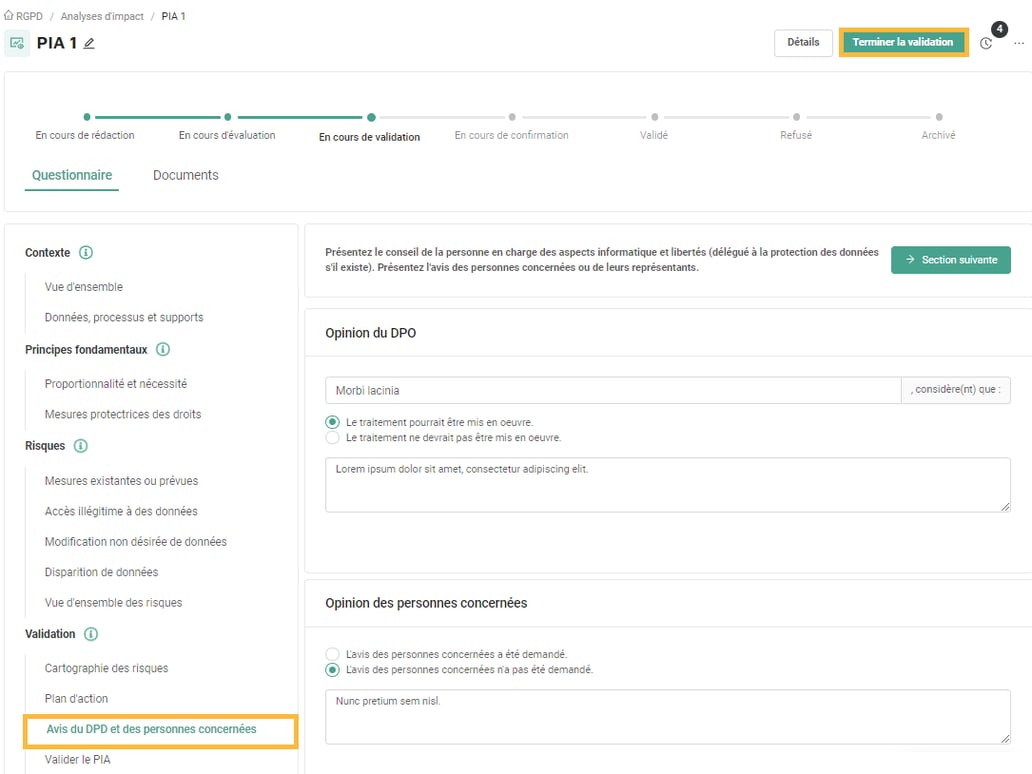Image resolution: width=1032 pixels, height=774 pixels.
Task: Click the 'Terminer la validation' button
Action: pos(903,43)
